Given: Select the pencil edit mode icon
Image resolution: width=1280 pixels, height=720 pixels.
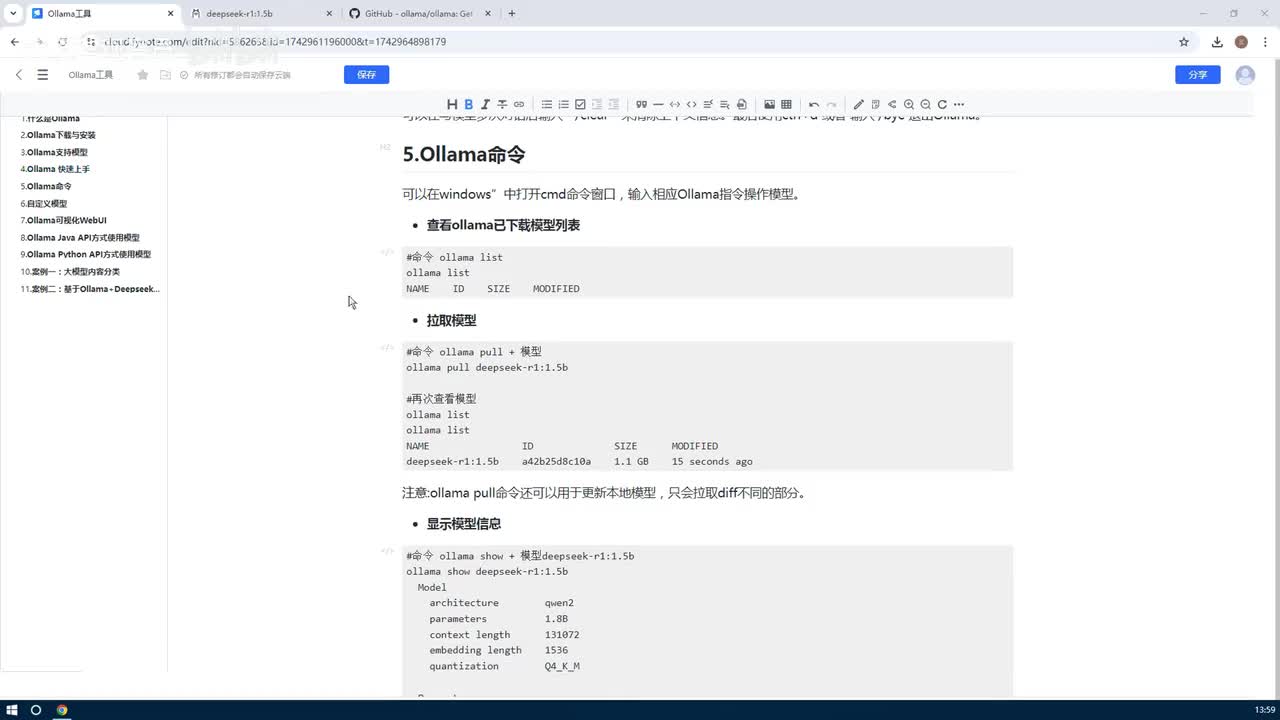Looking at the screenshot, I should pyautogui.click(x=858, y=104).
